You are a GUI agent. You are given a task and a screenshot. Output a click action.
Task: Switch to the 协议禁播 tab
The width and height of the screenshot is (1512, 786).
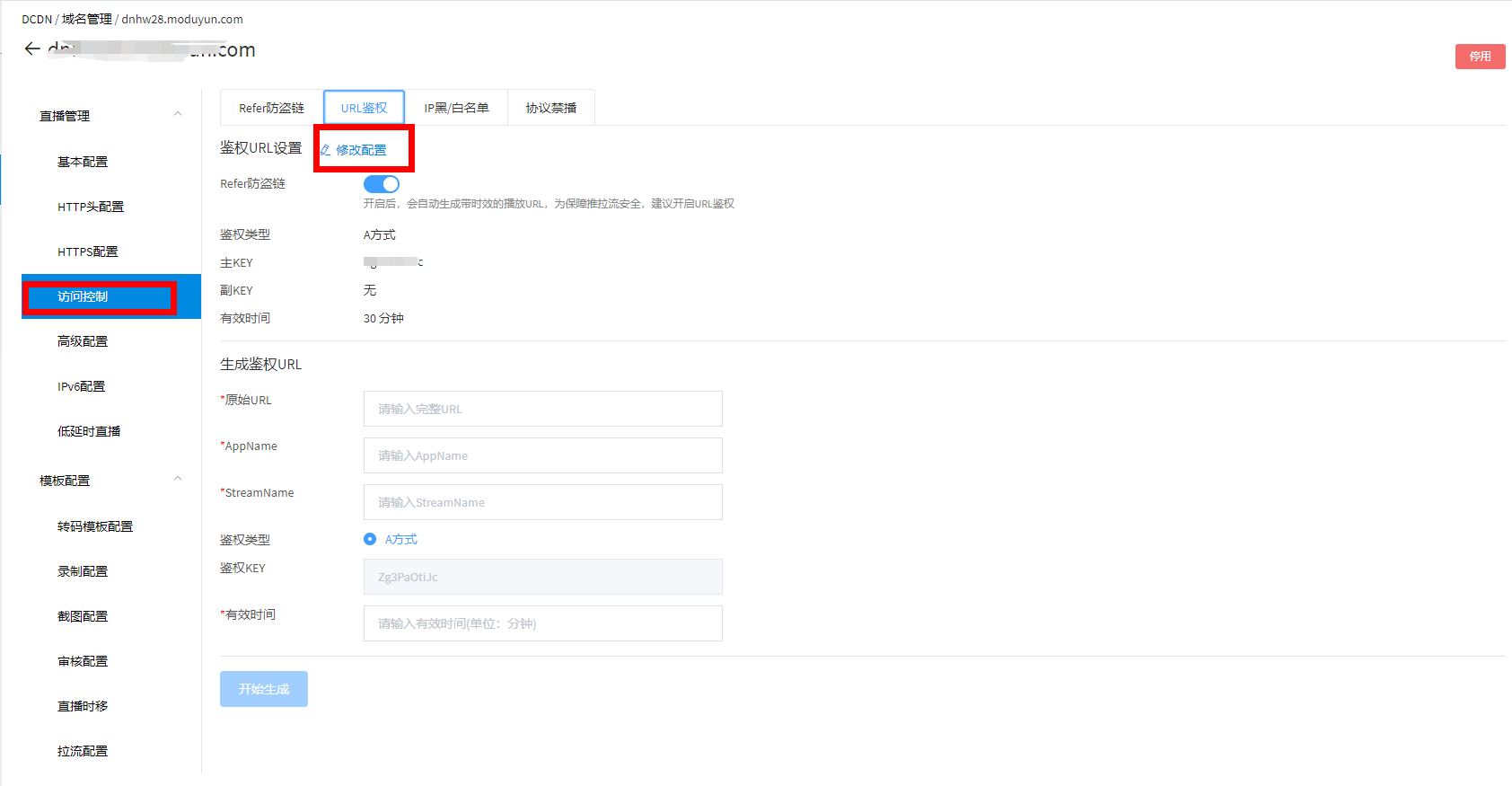click(550, 108)
